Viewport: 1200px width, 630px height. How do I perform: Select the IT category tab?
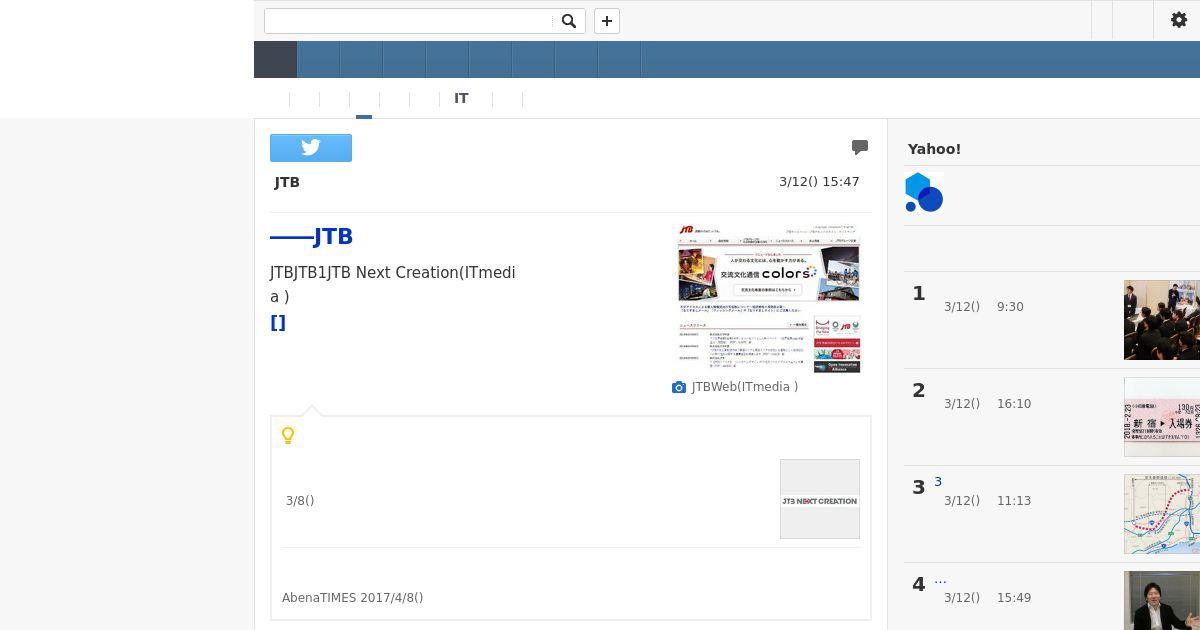(x=461, y=98)
